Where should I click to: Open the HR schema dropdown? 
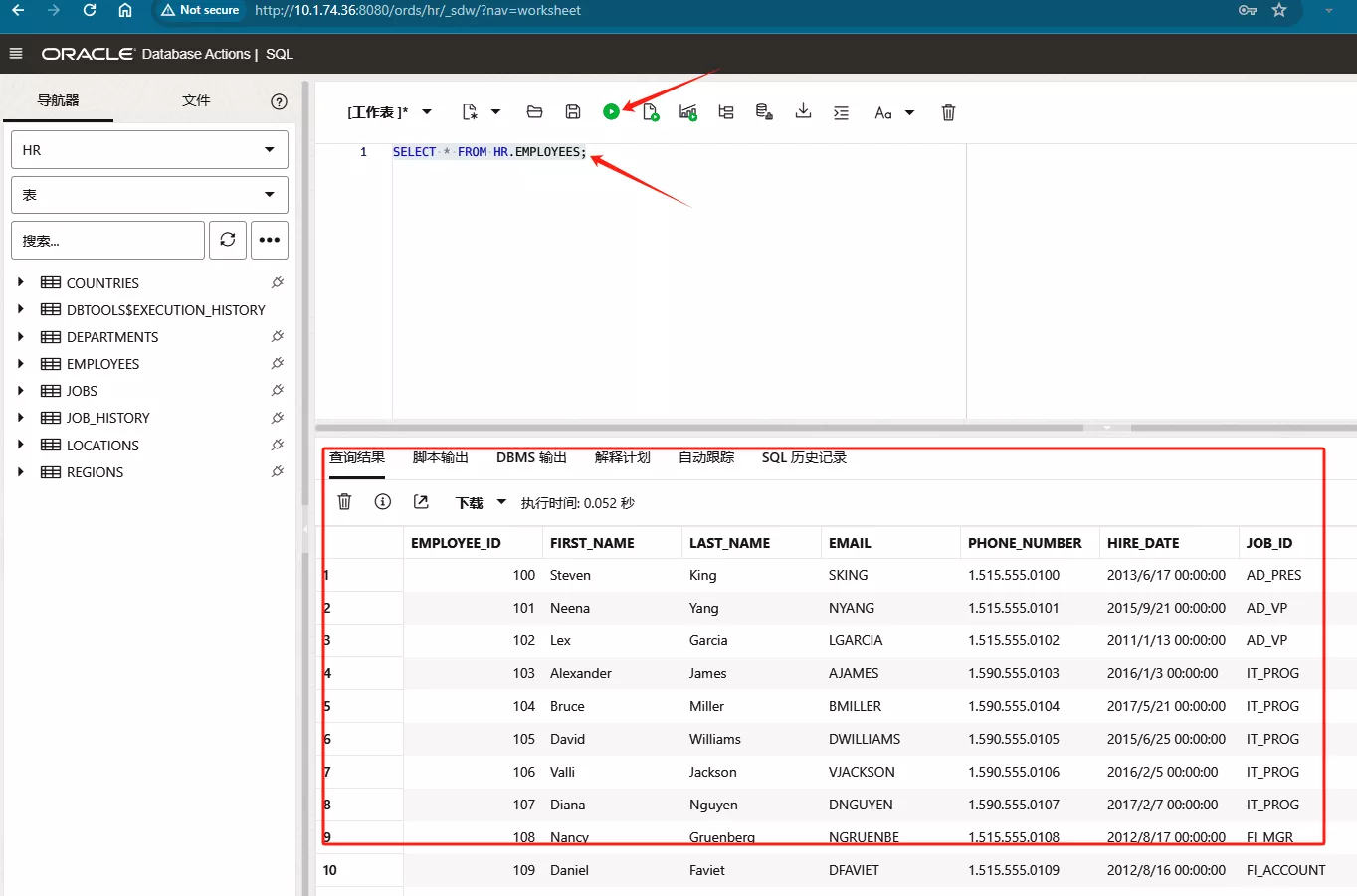click(149, 150)
